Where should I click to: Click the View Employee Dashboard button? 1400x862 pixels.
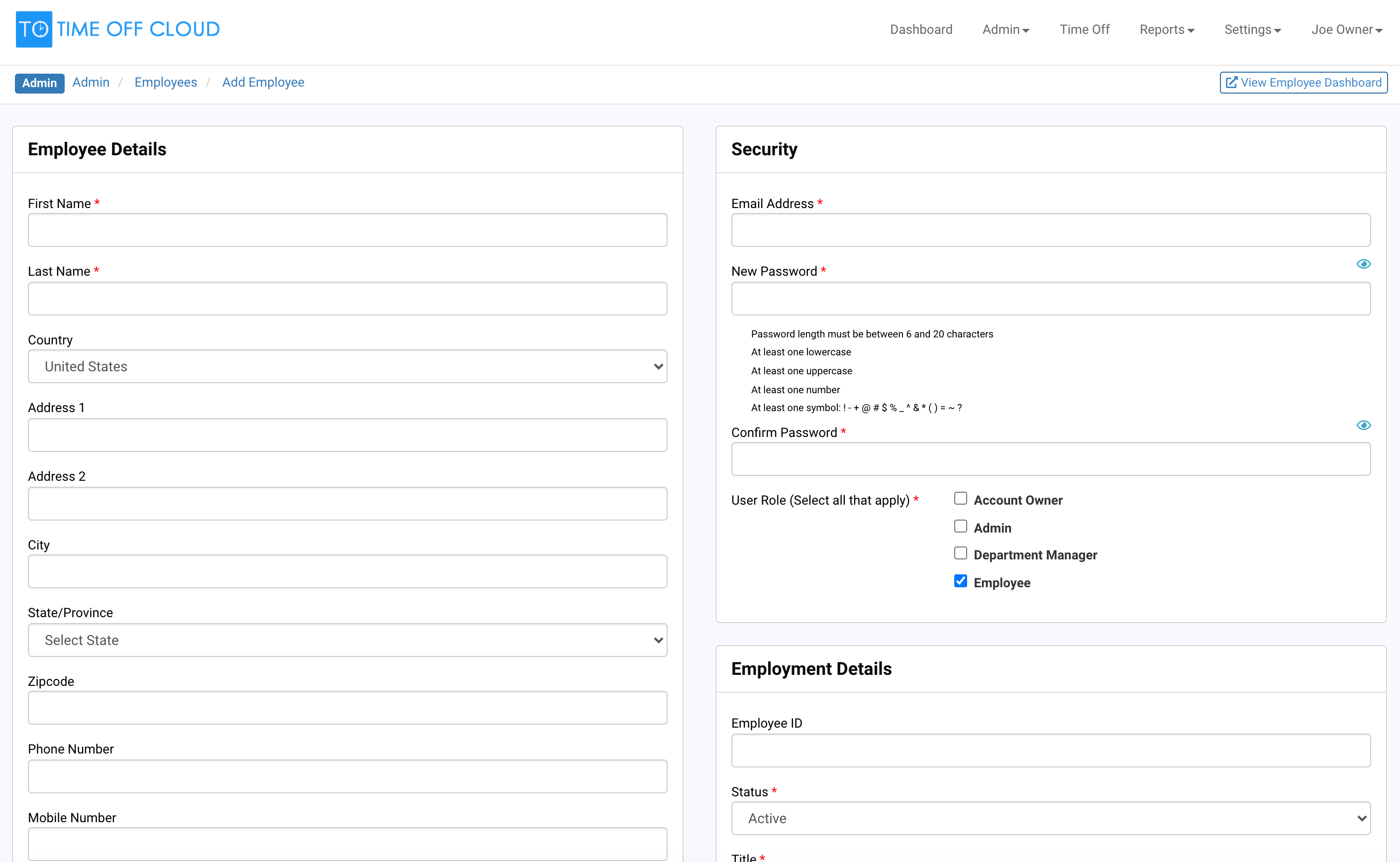pos(1303,83)
